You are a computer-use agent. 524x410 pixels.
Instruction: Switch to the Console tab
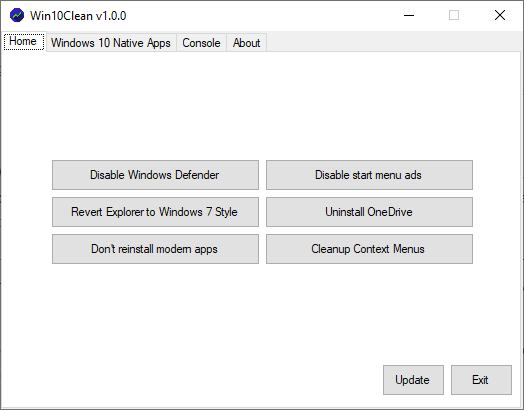click(201, 43)
